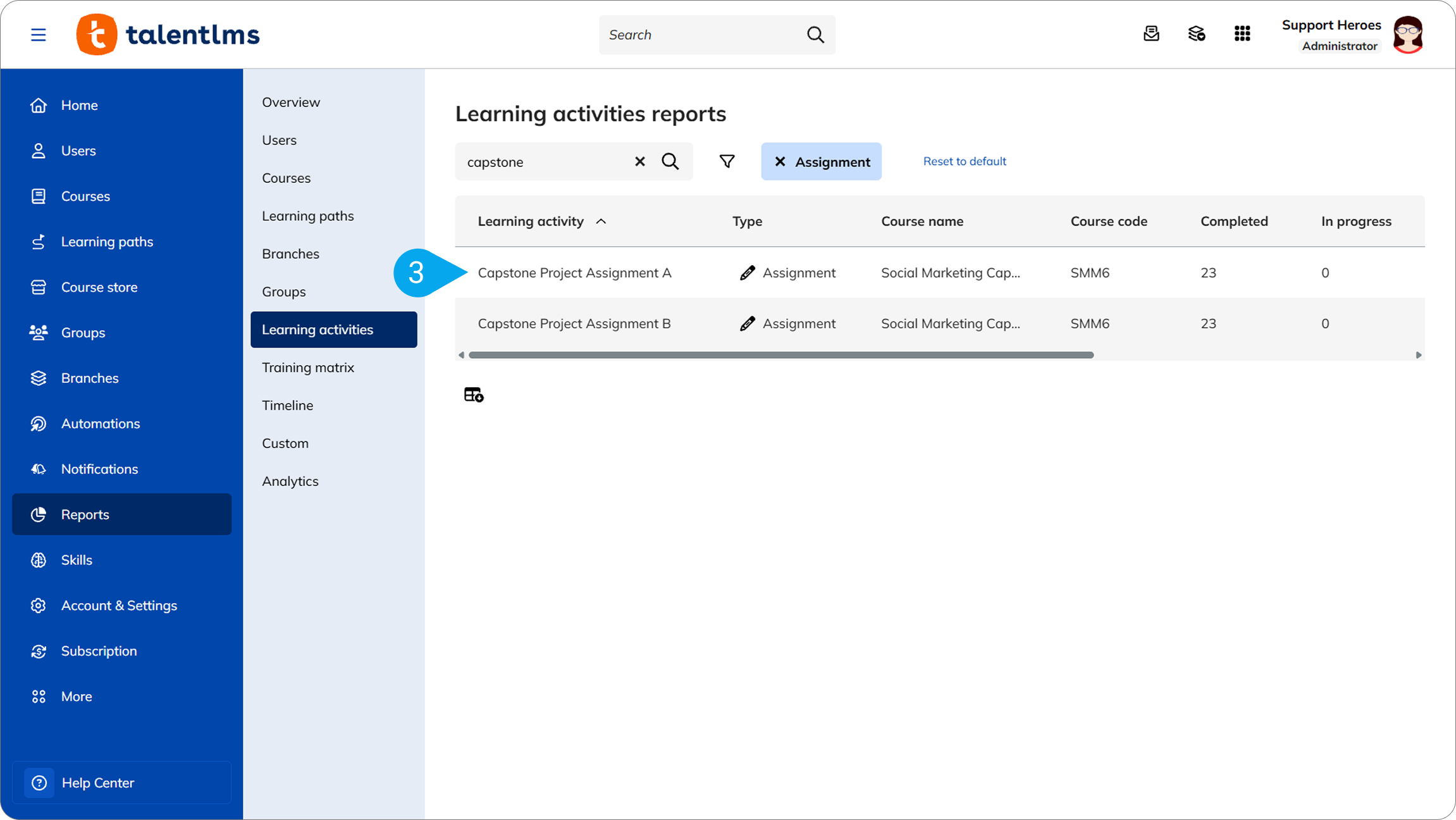Sort by Learning activity column arrow
This screenshot has height=820, width=1456.
coord(602,221)
